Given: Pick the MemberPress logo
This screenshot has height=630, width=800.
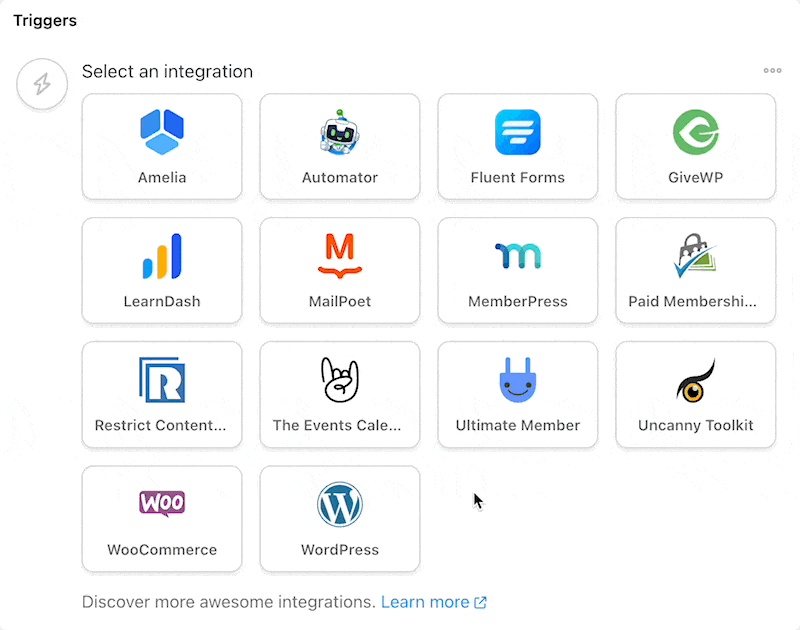Looking at the screenshot, I should (518, 256).
